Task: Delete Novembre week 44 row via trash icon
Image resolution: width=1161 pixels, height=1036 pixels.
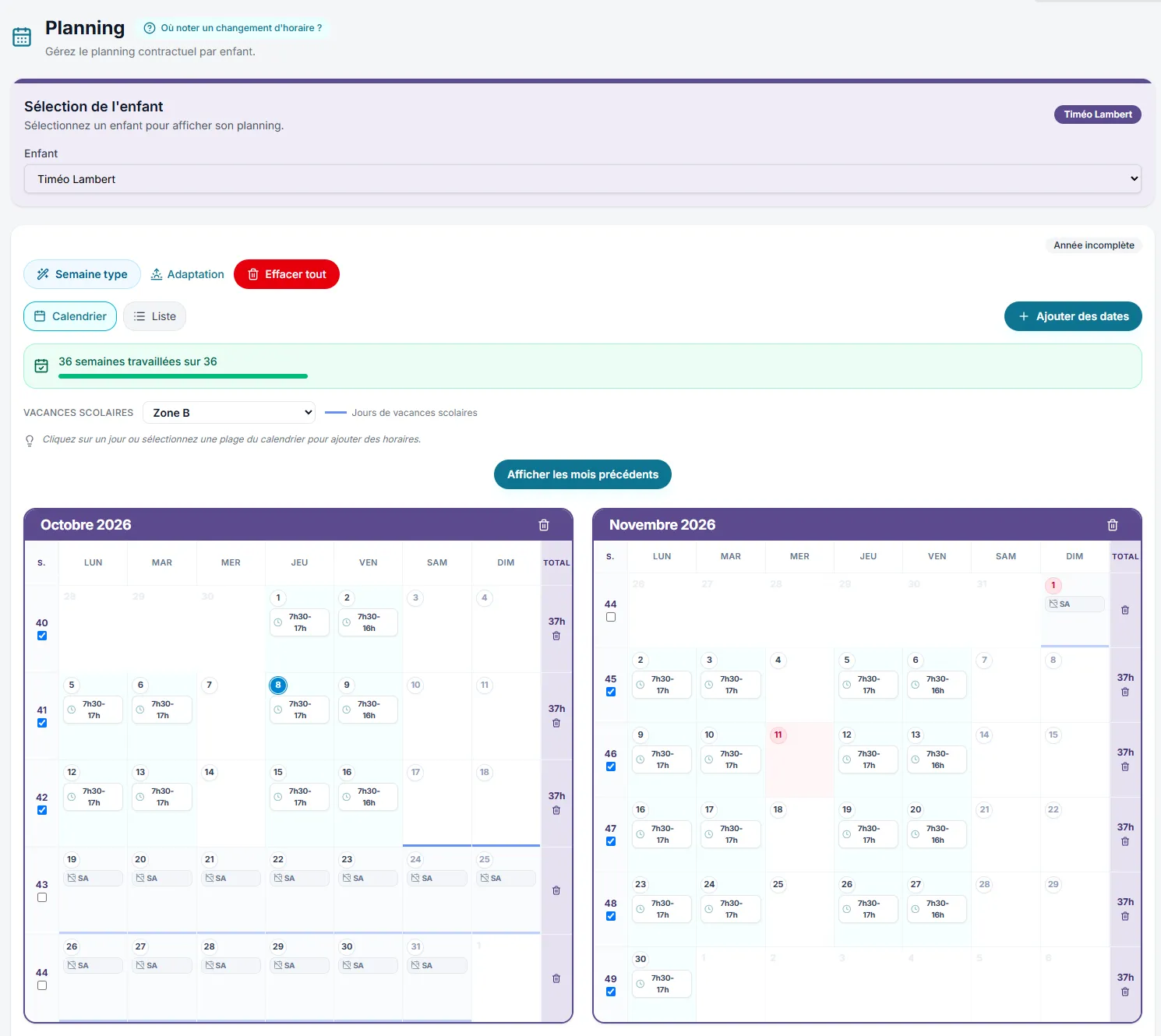Action: [1125, 610]
